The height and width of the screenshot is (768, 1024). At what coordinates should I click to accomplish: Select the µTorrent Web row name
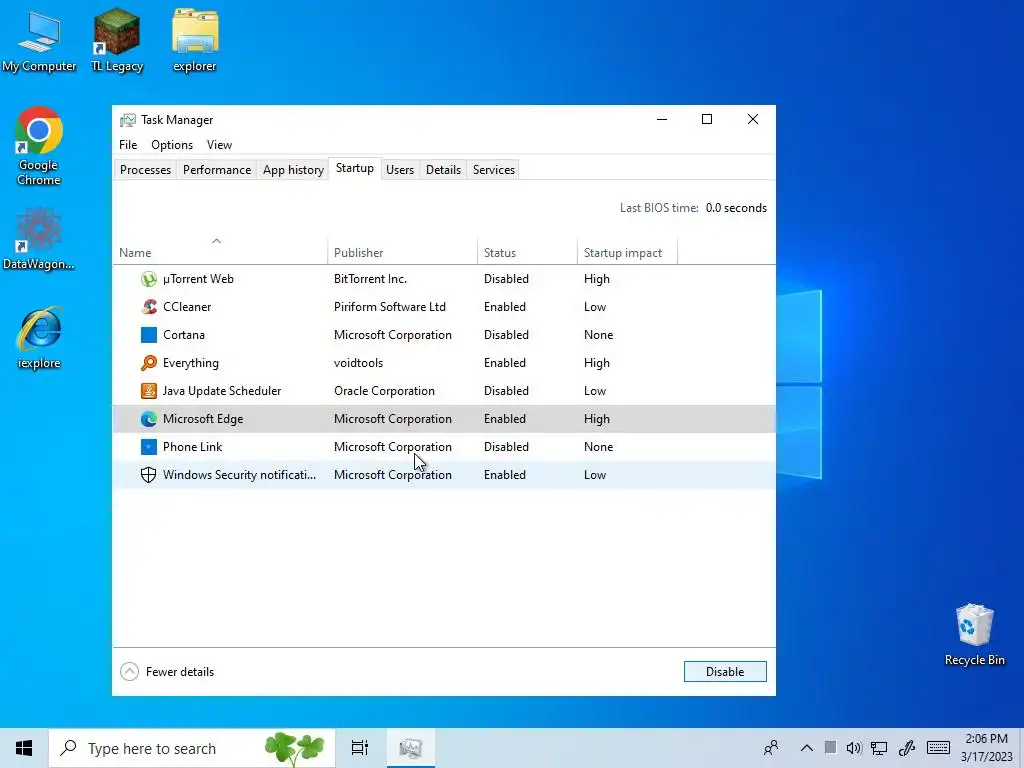point(198,279)
